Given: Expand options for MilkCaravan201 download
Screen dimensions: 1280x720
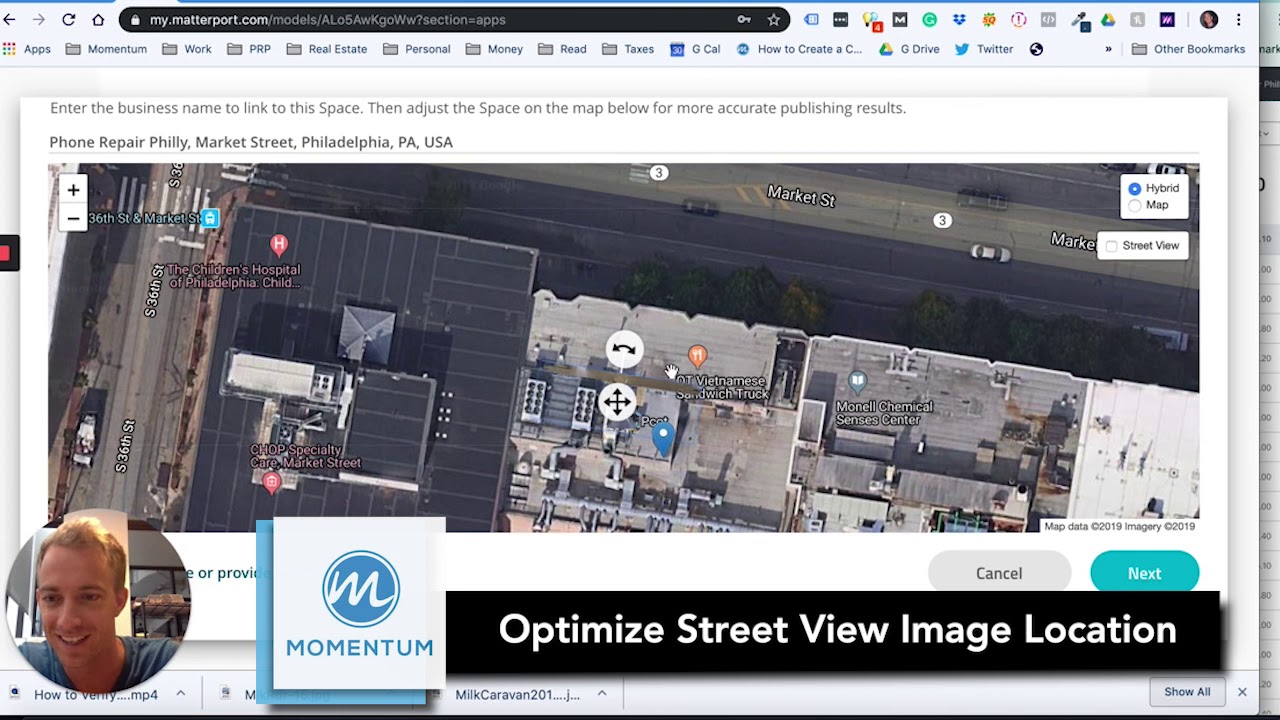Looking at the screenshot, I should (x=602, y=693).
